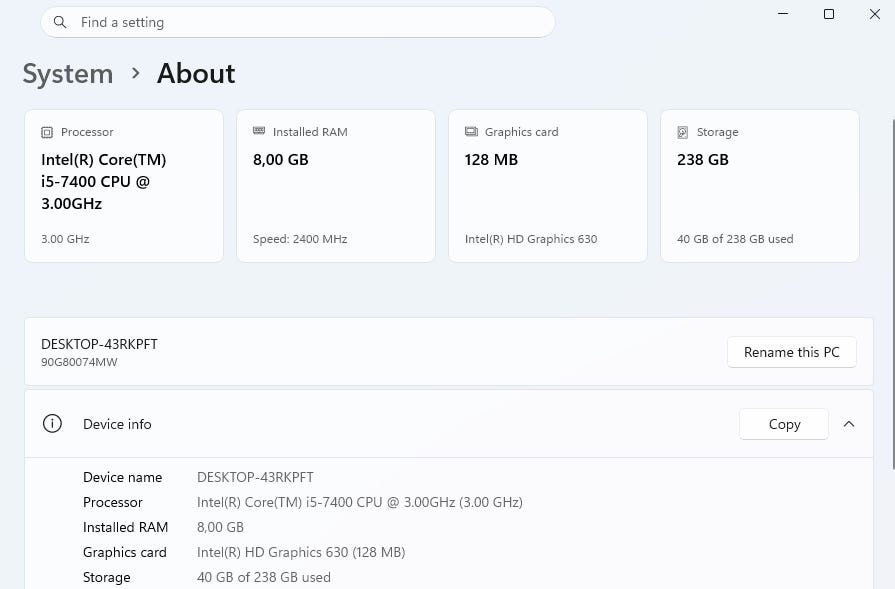Open the Storage 238 GB card
895x589 pixels.
(x=760, y=186)
